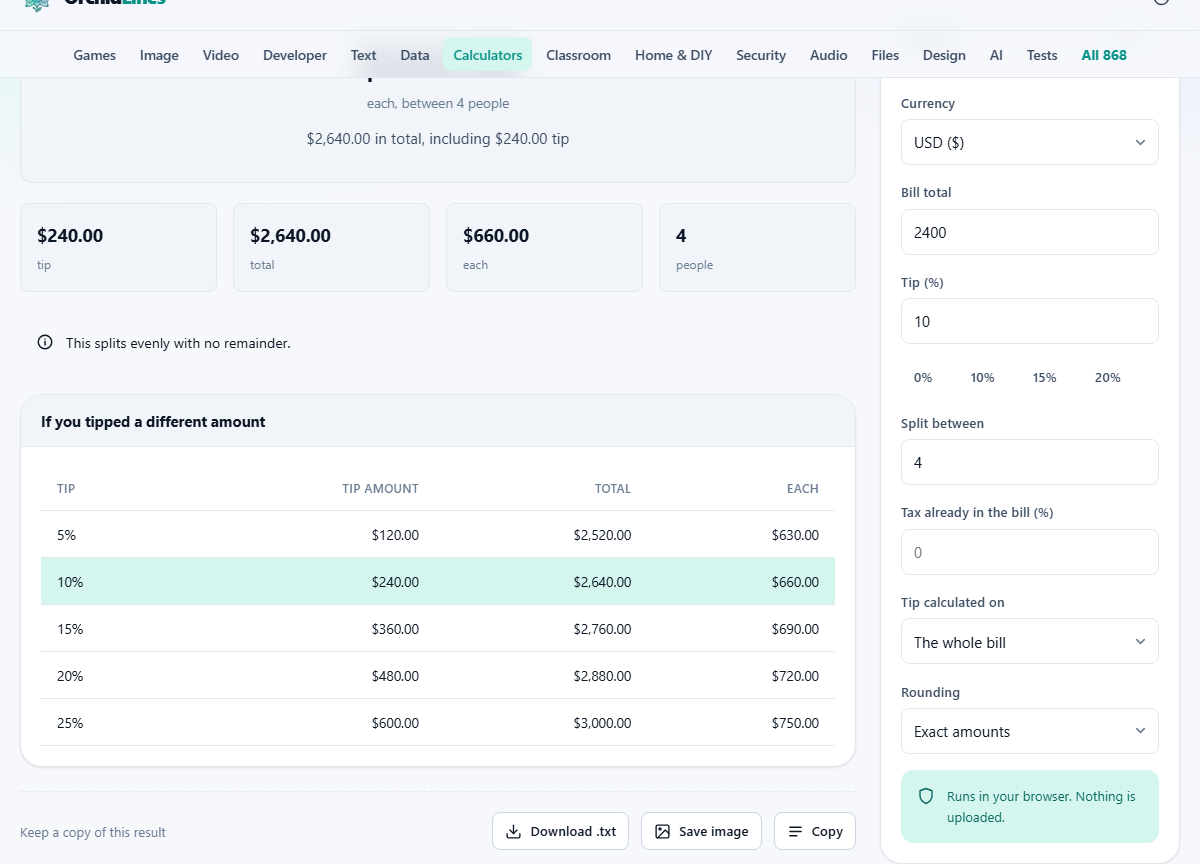Open the Developer category tab
The width and height of the screenshot is (1200, 864).
tap(295, 55)
